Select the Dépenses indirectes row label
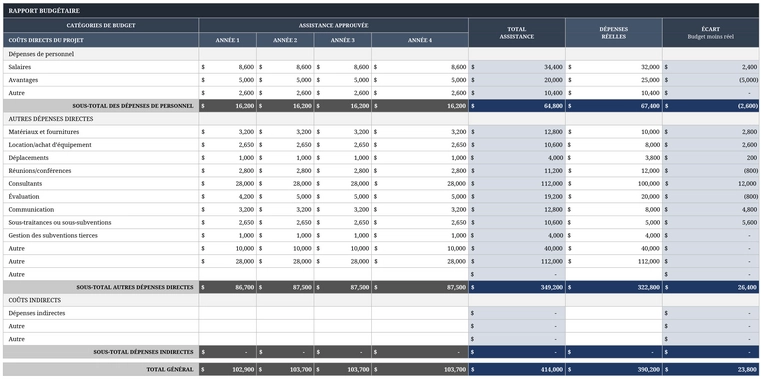This screenshot has width=761, height=379. coord(101,313)
